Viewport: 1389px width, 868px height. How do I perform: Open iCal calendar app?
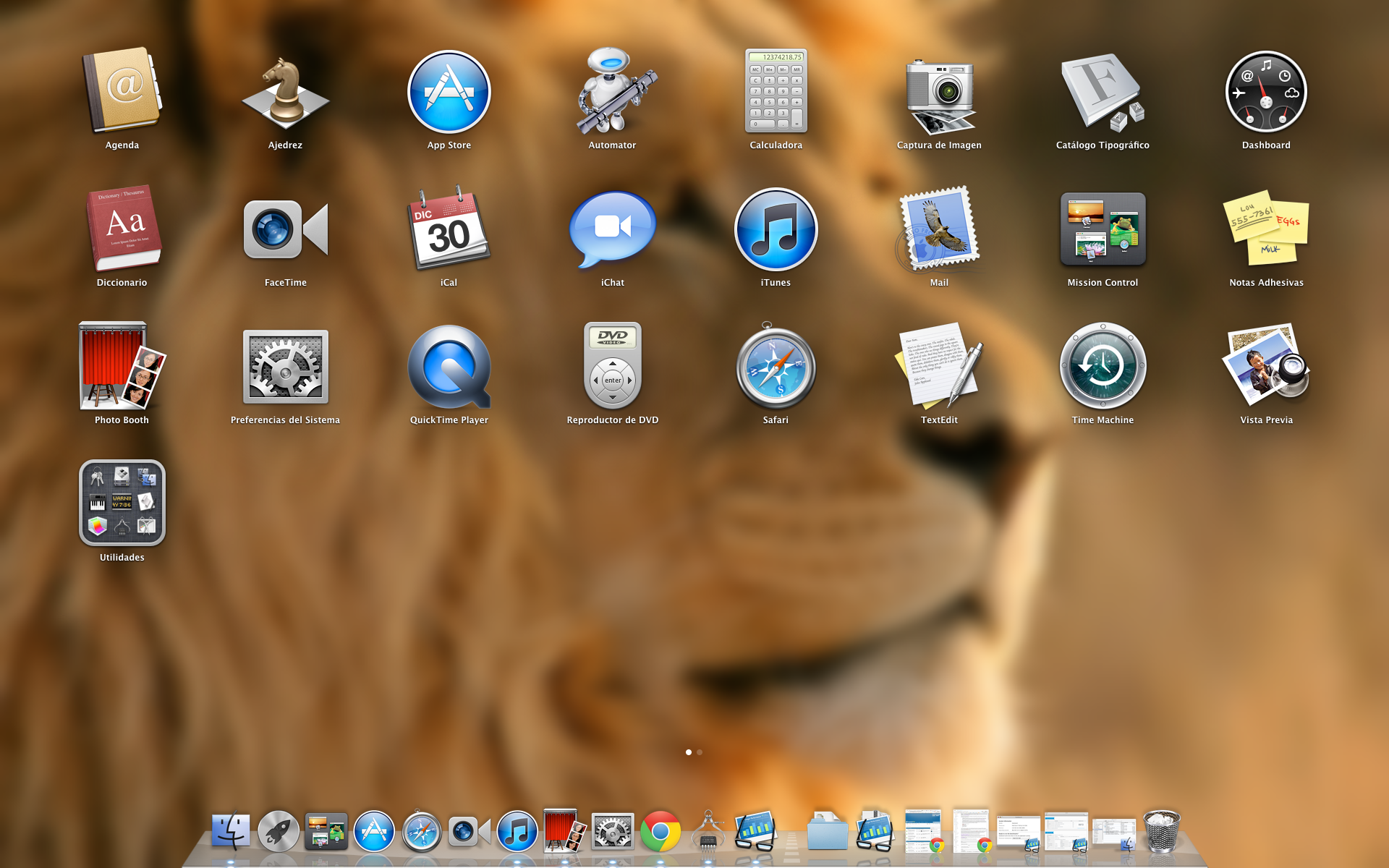449,229
